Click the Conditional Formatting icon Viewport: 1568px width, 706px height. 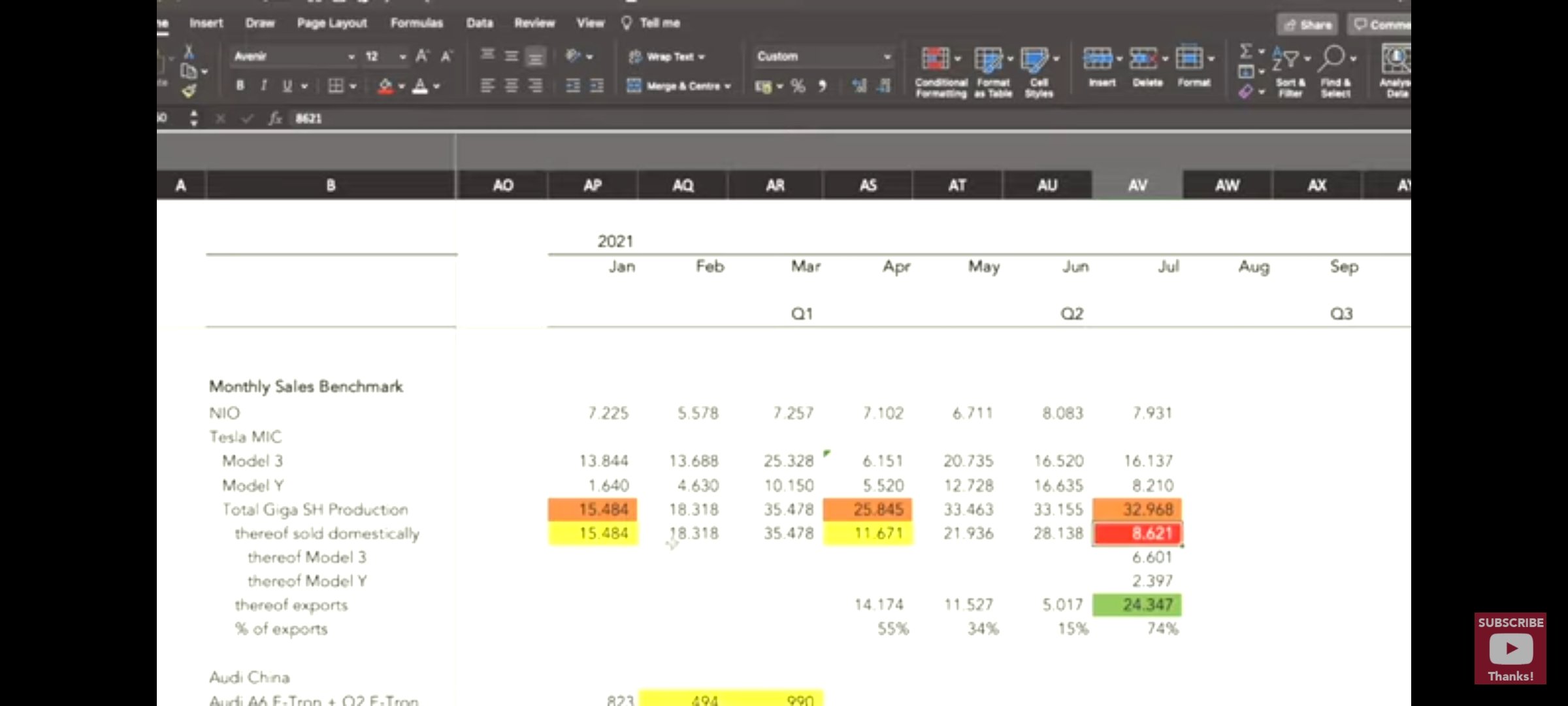point(936,59)
